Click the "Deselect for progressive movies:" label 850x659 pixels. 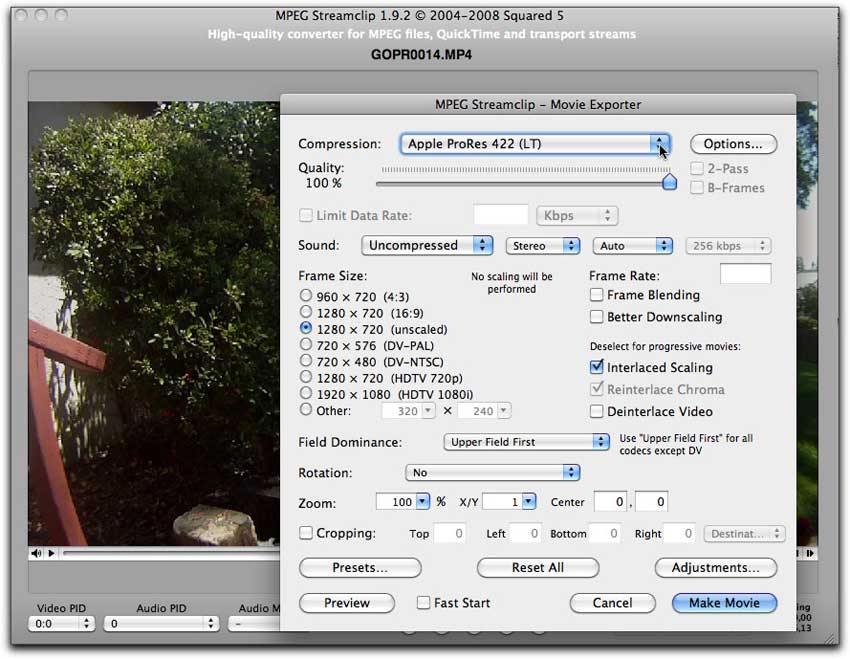[x=665, y=346]
